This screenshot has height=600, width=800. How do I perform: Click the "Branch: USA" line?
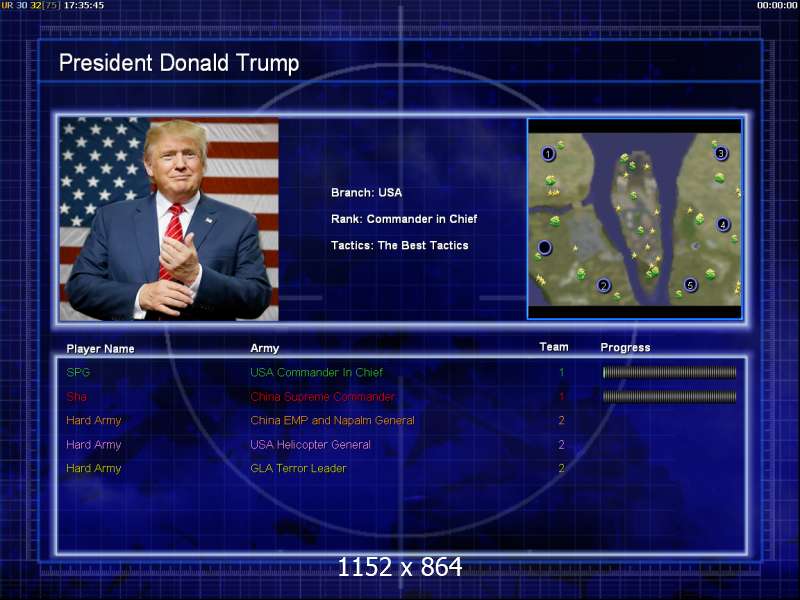(x=366, y=192)
